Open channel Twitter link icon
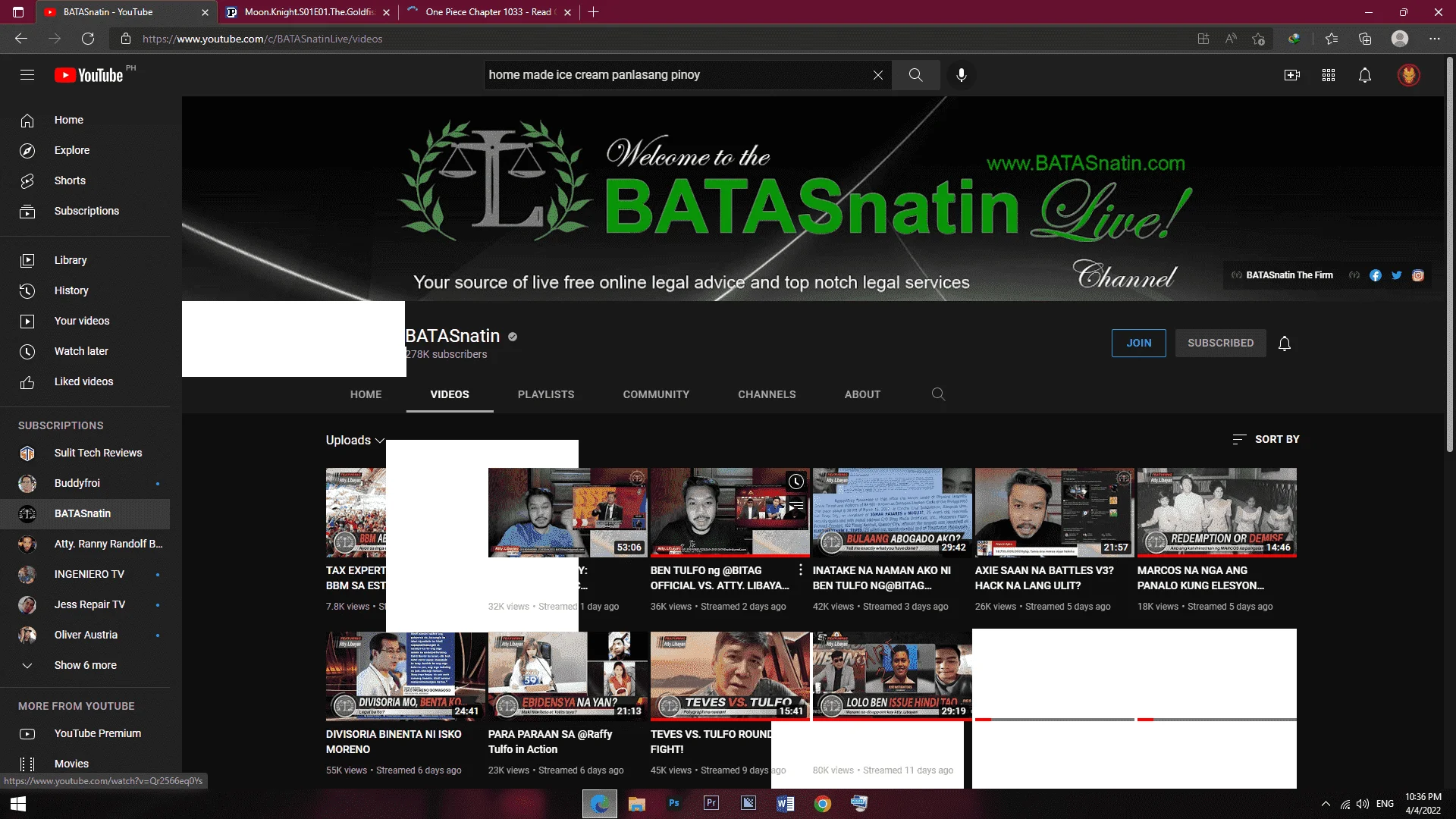The width and height of the screenshot is (1456, 819). click(1397, 275)
